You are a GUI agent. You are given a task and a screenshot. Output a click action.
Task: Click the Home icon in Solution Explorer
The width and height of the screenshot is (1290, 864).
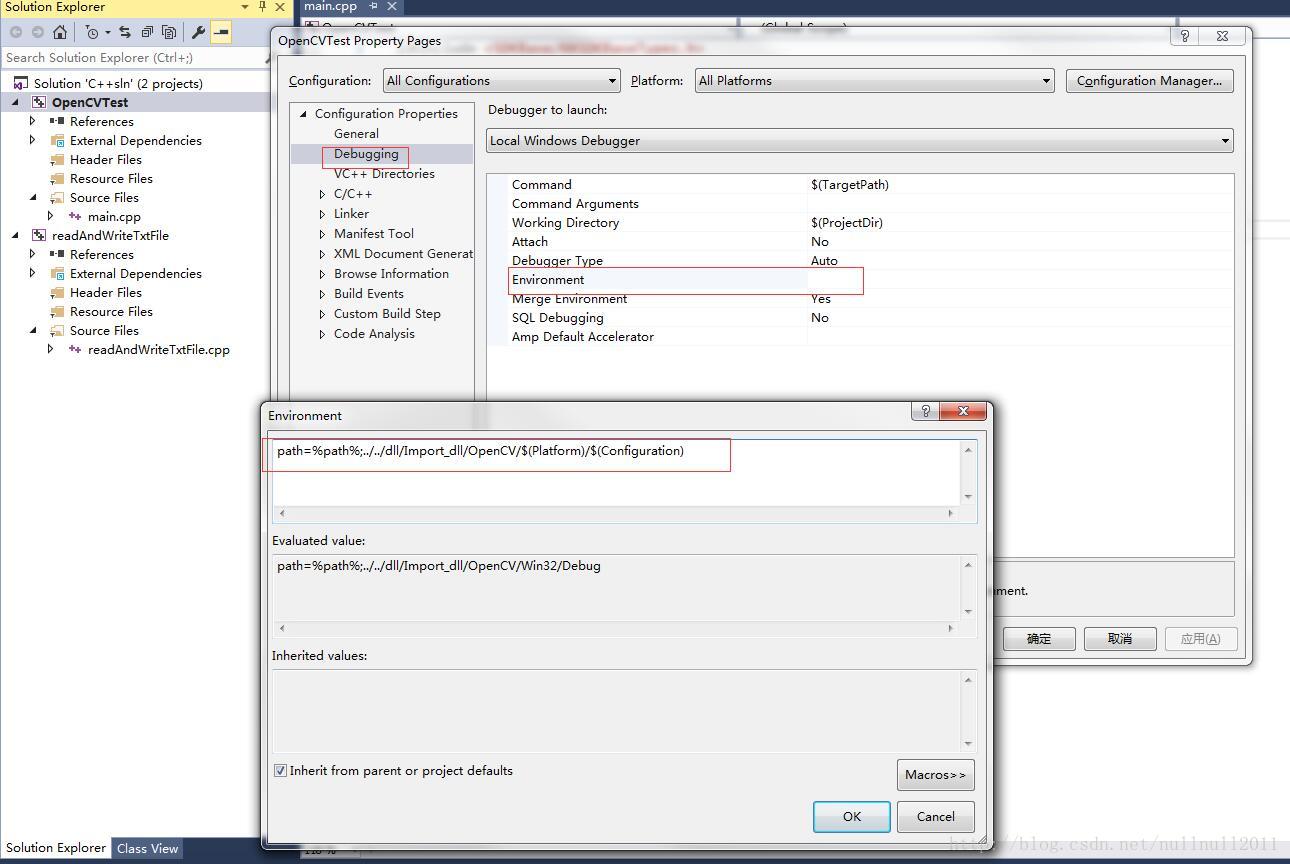tap(60, 32)
